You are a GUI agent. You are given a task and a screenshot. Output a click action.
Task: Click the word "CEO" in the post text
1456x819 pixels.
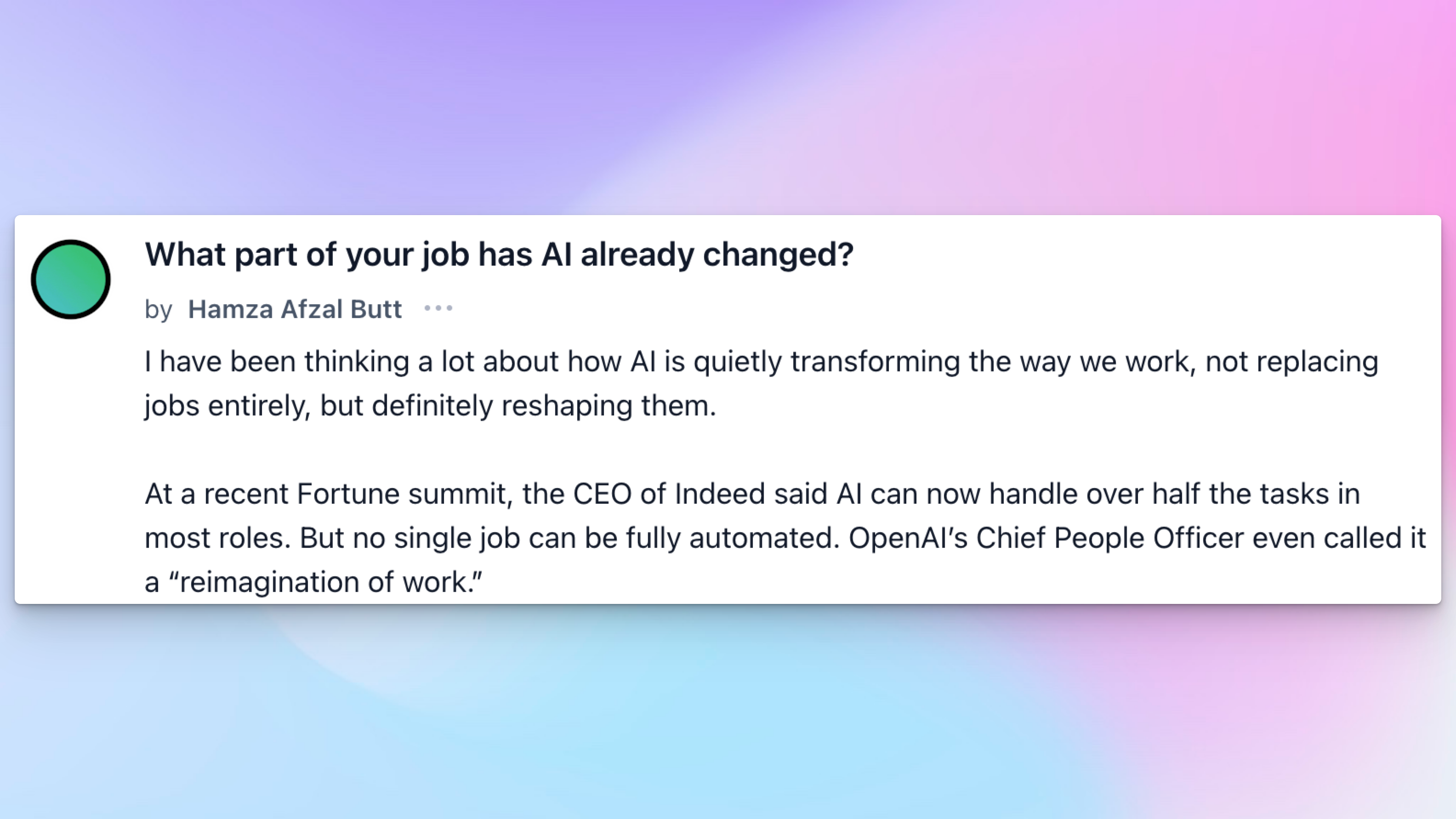coord(602,494)
